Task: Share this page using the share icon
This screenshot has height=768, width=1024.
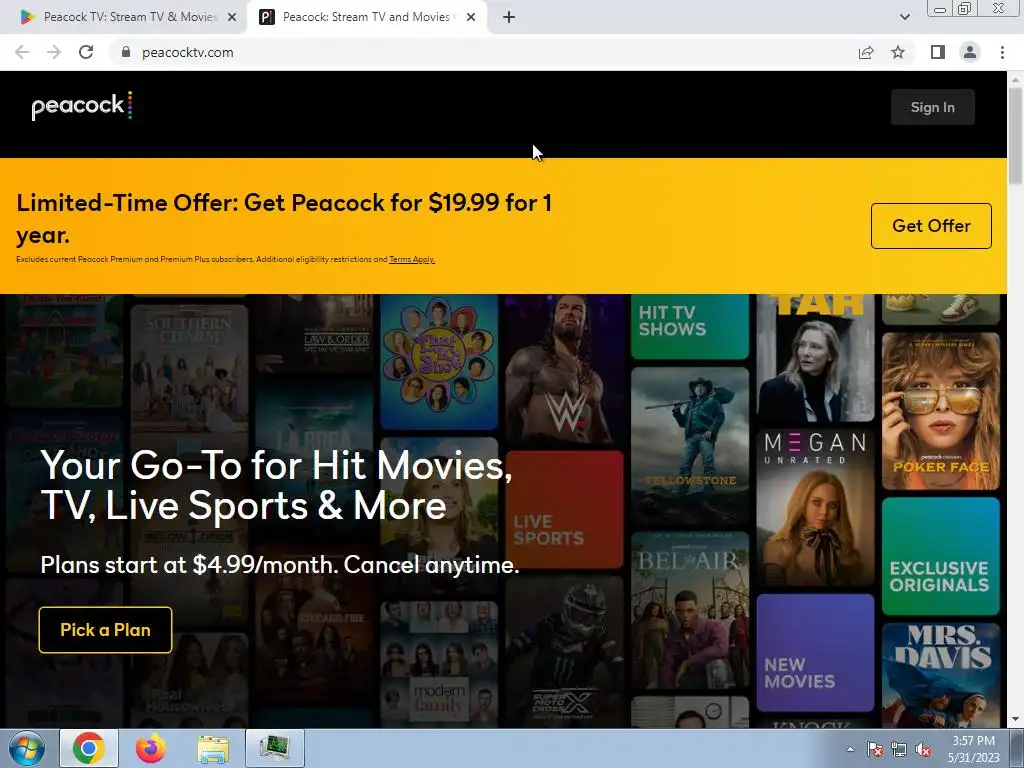Action: 866,52
